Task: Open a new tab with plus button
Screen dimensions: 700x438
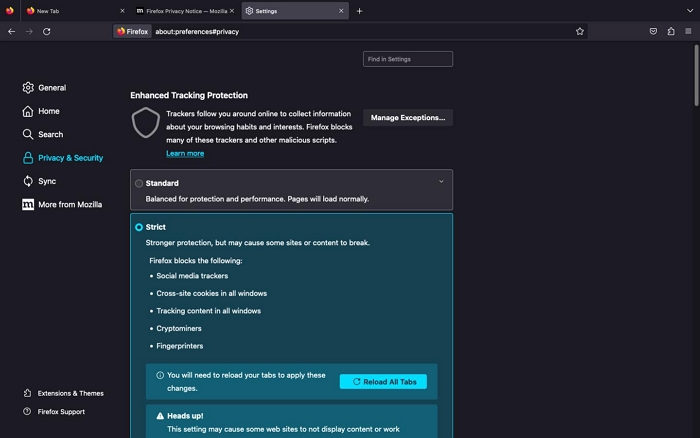Action: (x=359, y=11)
